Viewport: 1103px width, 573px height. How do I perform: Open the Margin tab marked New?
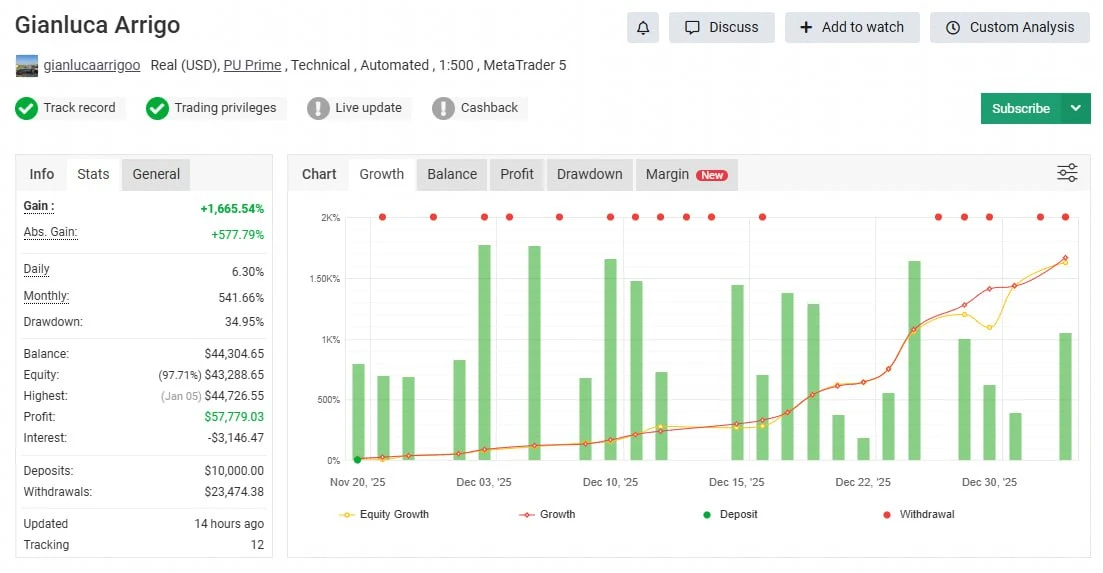click(685, 174)
